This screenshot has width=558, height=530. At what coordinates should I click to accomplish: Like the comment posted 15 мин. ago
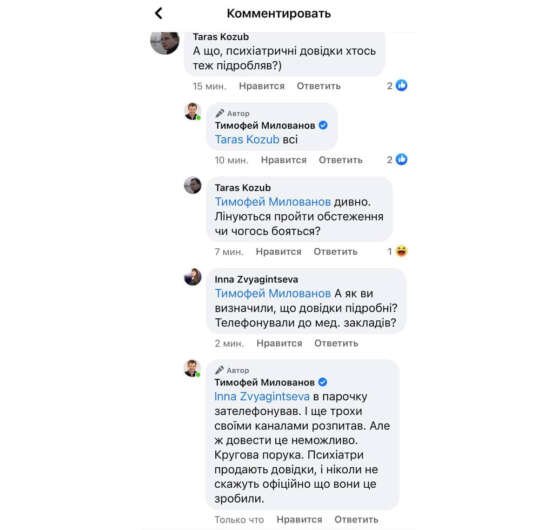click(262, 86)
